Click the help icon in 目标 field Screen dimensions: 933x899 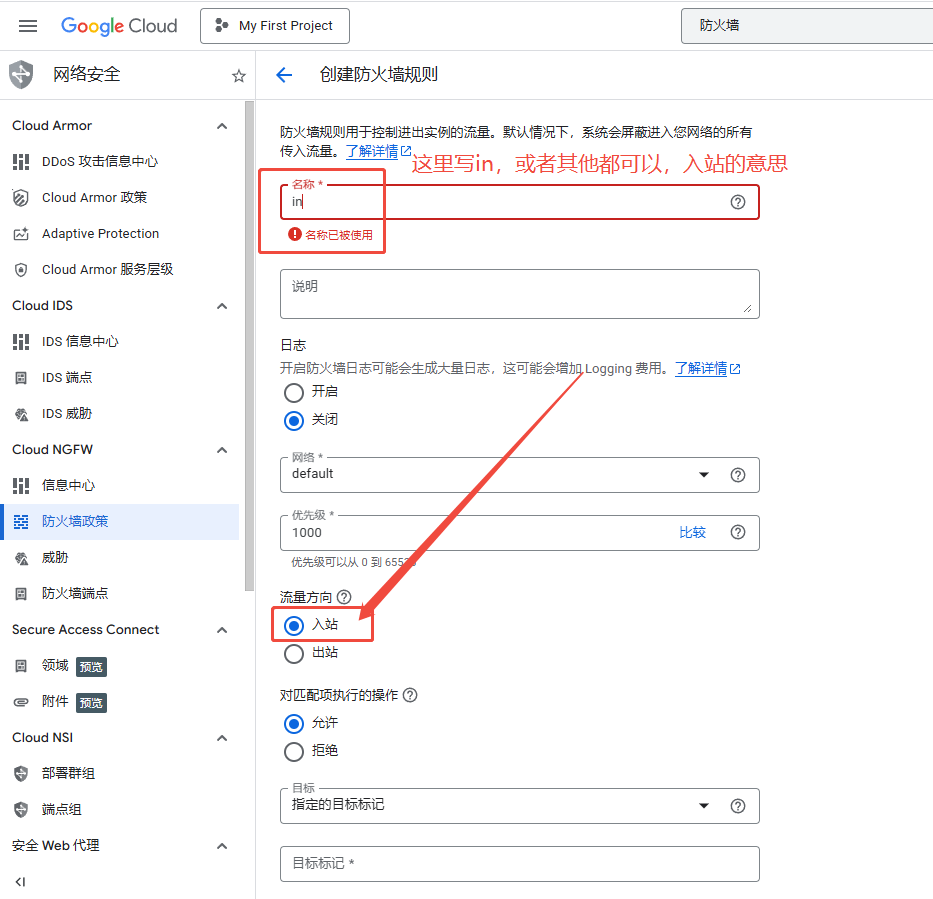click(738, 806)
